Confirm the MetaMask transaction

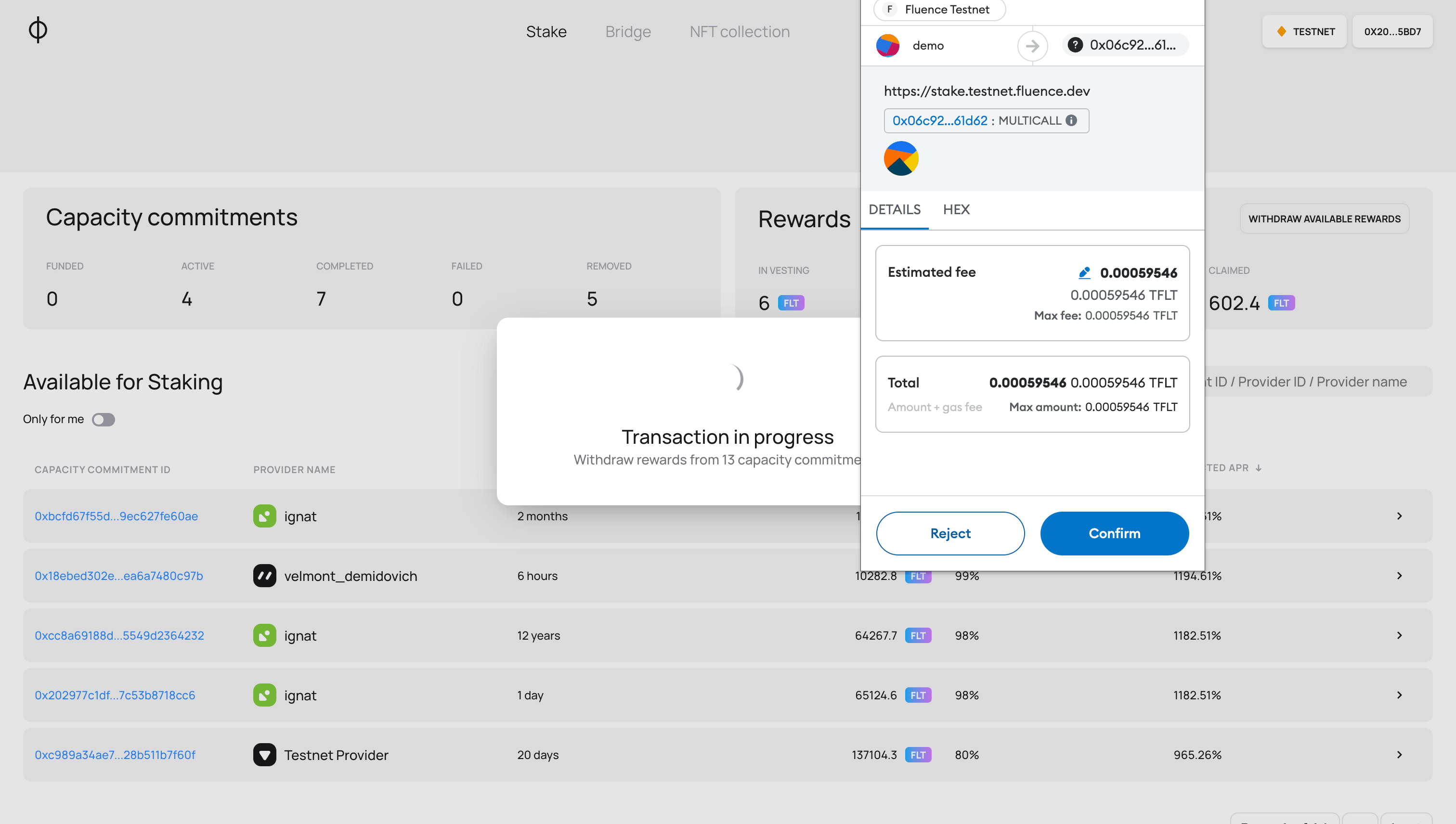(1114, 533)
